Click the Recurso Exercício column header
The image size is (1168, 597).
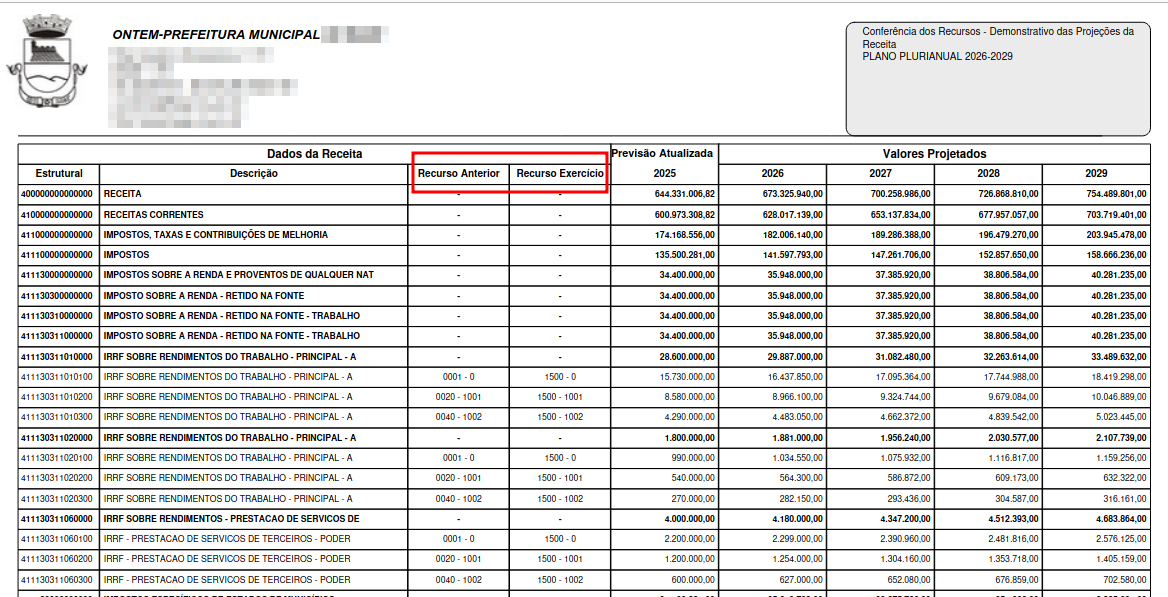point(560,174)
